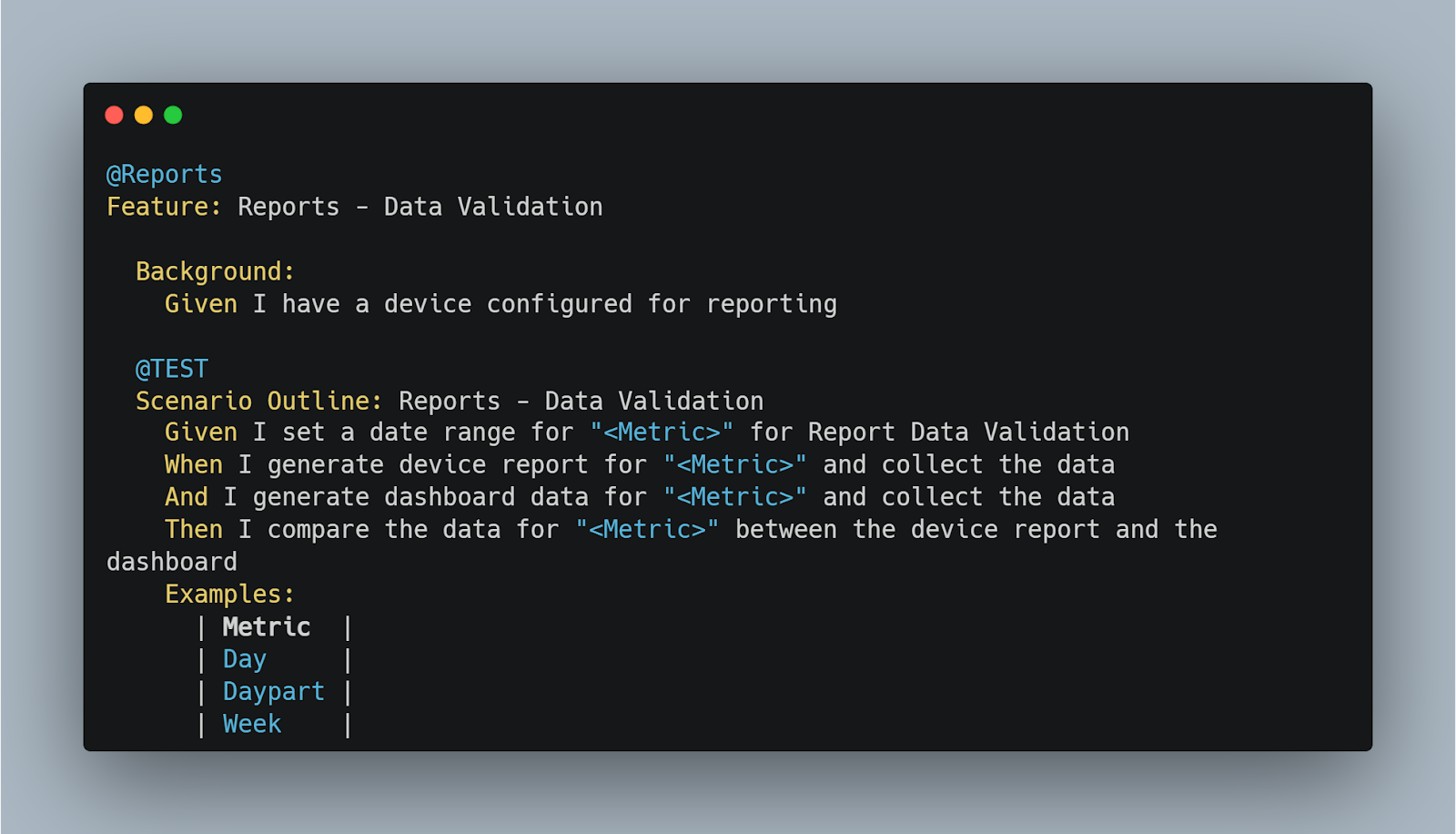Click the @TEST tag
This screenshot has height=834, width=1456.
click(x=172, y=369)
